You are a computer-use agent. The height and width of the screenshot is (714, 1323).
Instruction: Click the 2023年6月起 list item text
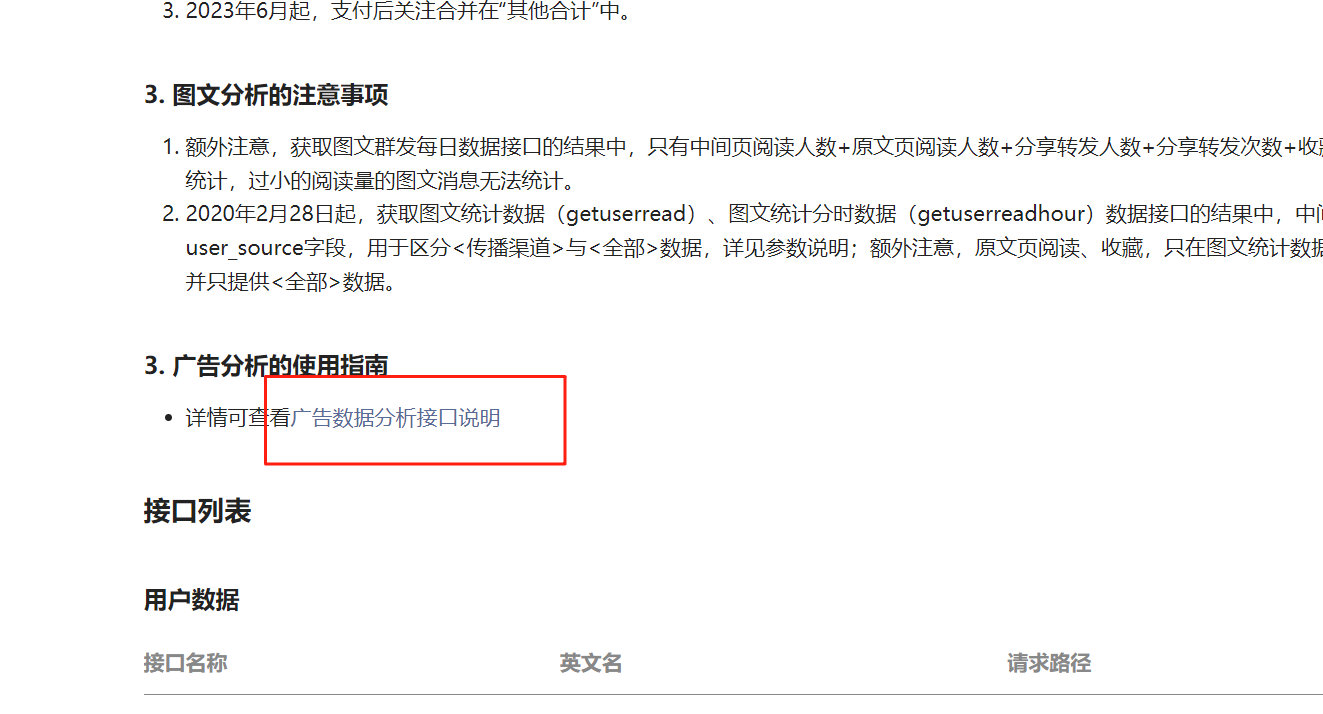pyautogui.click(x=408, y=12)
